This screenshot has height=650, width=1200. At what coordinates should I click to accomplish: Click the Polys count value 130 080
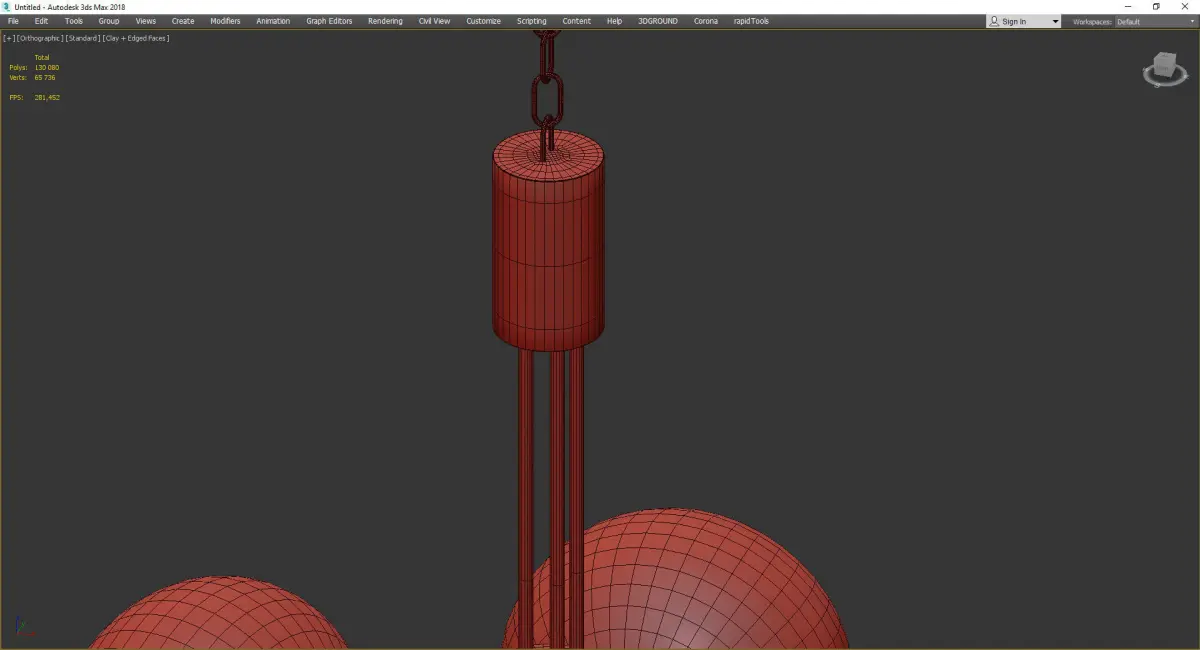click(x=47, y=67)
